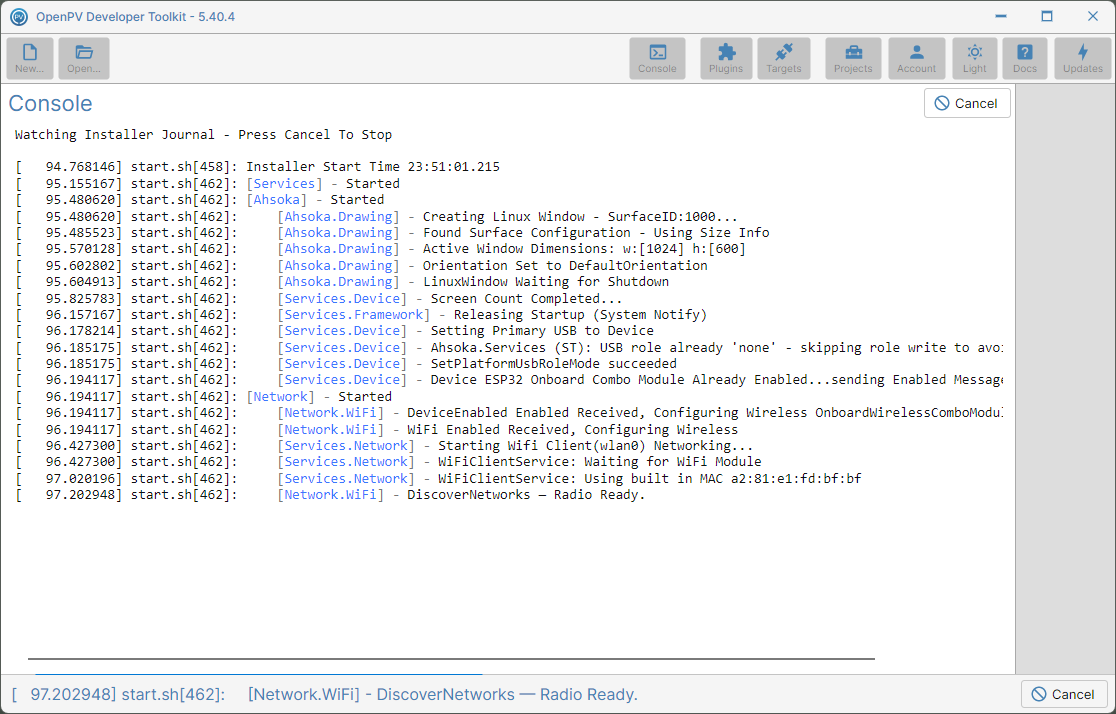Select the Console toolbar icon
Image resolution: width=1116 pixels, height=714 pixels.
click(x=657, y=58)
